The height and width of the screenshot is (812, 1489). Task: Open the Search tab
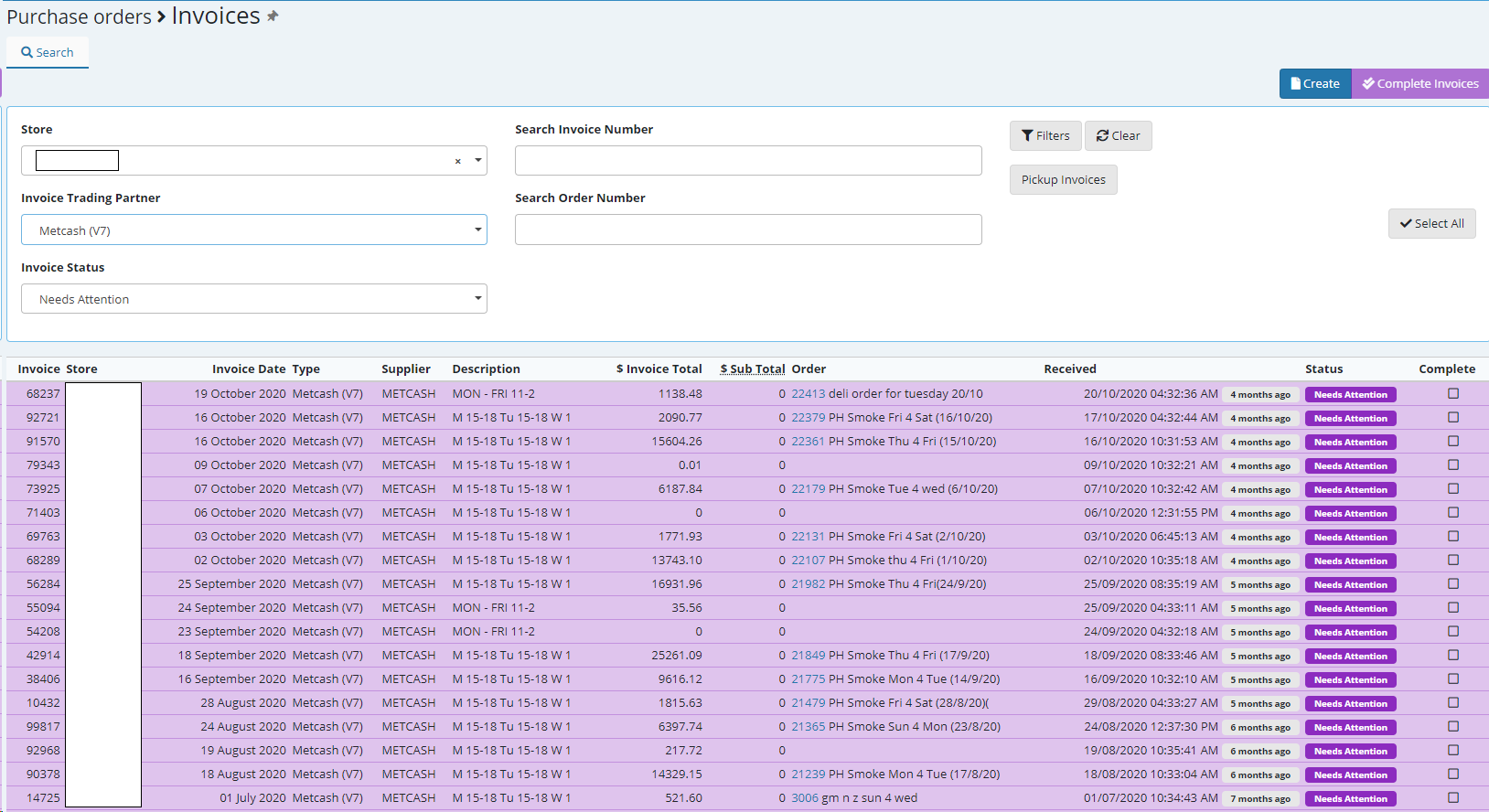[48, 52]
